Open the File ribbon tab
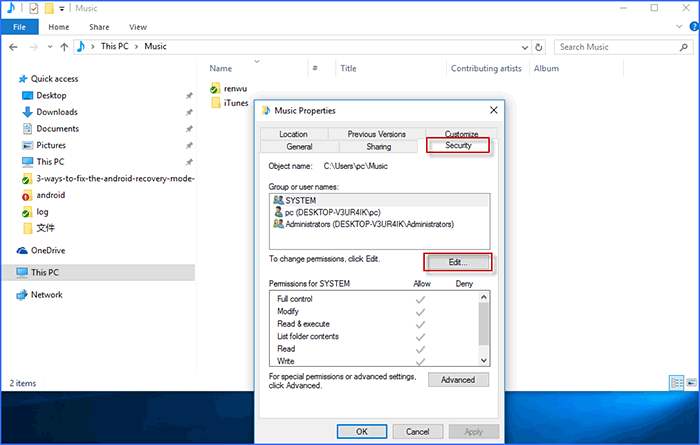700x445 pixels. [19, 27]
